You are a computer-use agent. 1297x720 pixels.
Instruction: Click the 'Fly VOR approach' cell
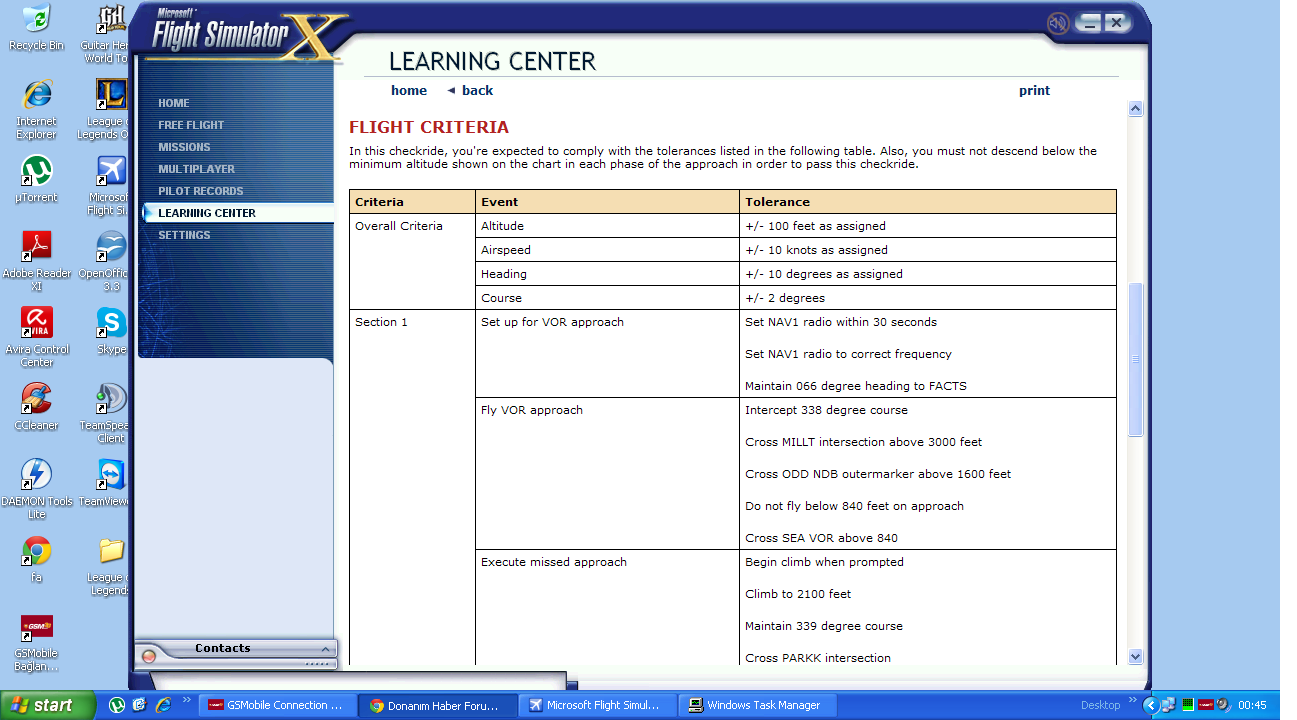[607, 473]
